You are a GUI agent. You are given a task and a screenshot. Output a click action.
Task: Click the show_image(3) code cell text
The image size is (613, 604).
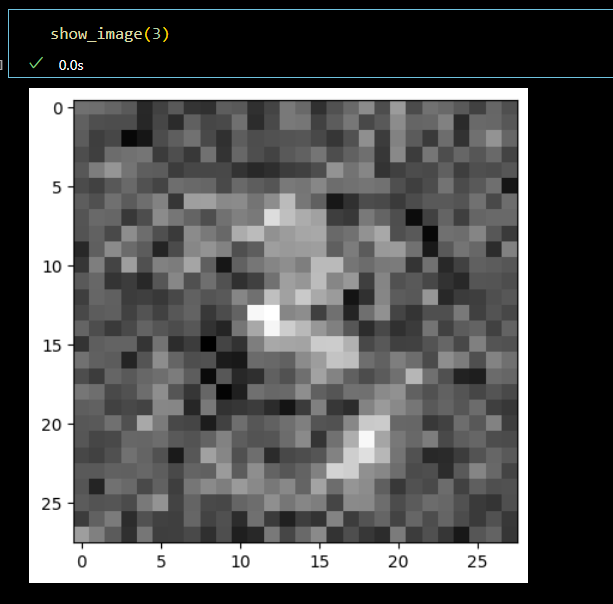click(x=110, y=34)
